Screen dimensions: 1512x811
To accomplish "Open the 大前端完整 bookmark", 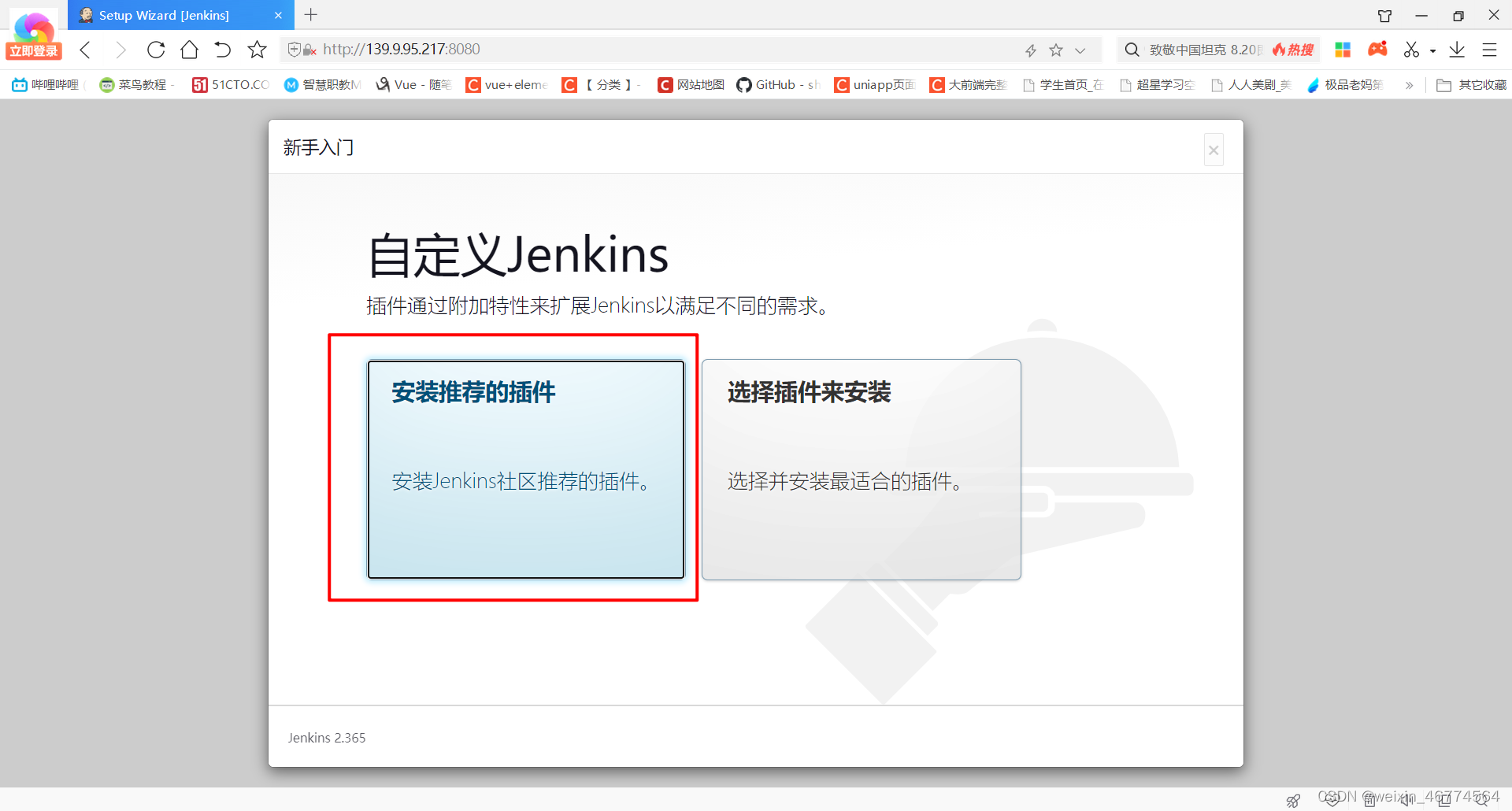I will tap(969, 85).
